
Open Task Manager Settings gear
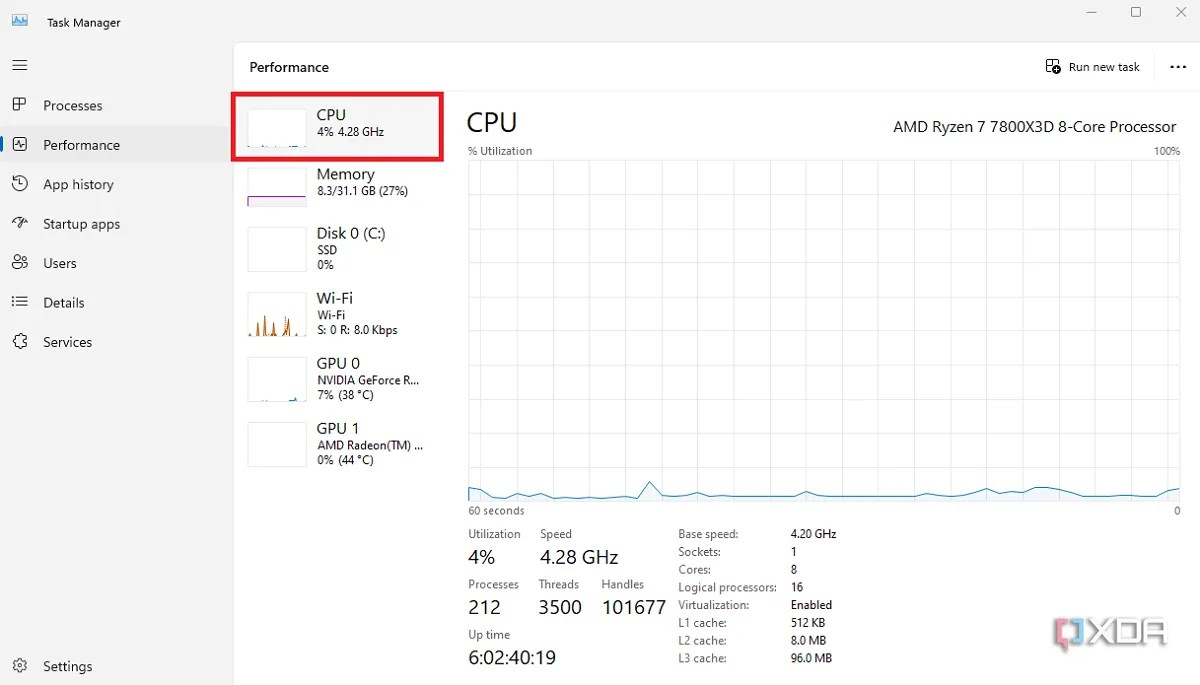point(21,665)
